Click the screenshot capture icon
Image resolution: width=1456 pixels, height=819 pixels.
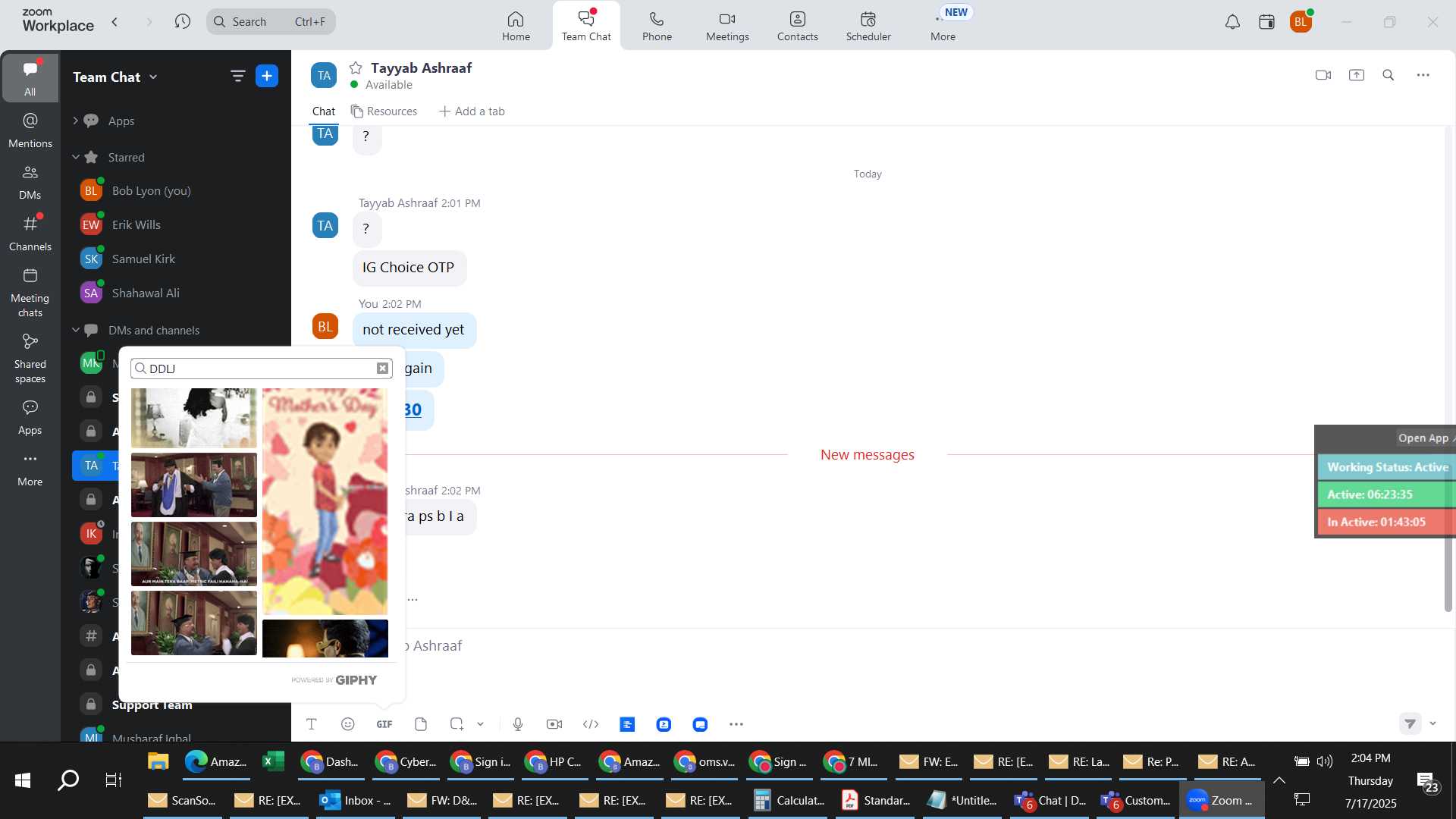[x=457, y=724]
